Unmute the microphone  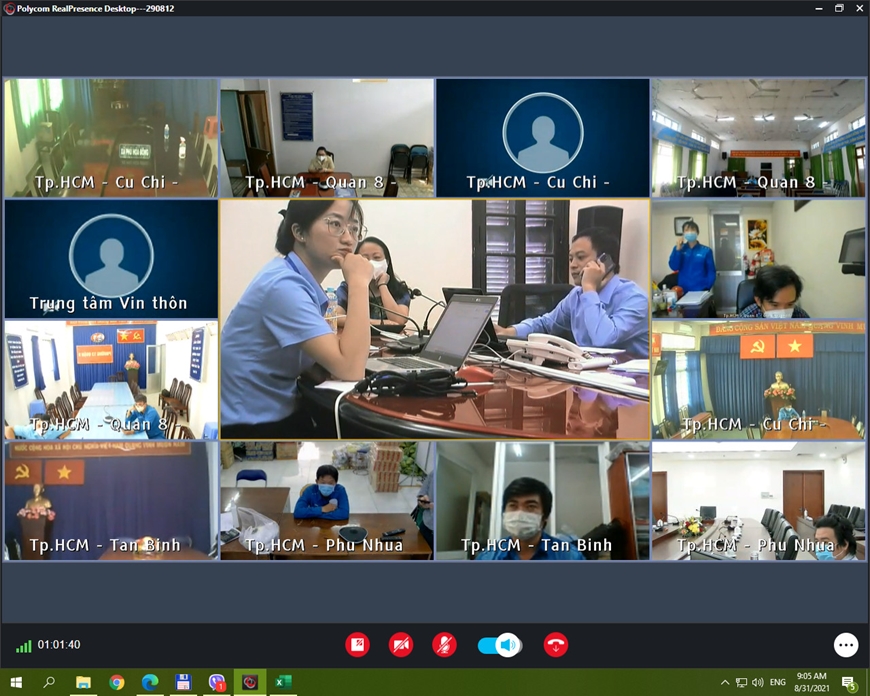coord(444,645)
